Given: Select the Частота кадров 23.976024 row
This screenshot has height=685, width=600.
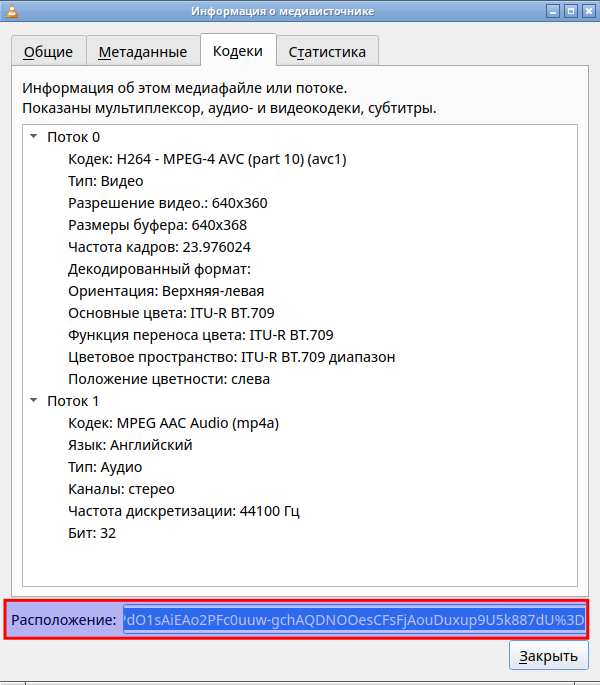Looking at the screenshot, I should (159, 247).
